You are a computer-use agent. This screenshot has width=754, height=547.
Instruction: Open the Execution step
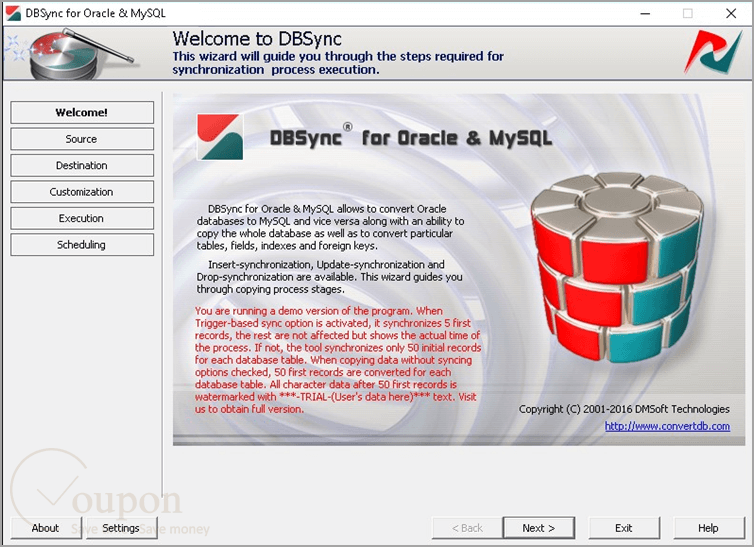click(82, 218)
